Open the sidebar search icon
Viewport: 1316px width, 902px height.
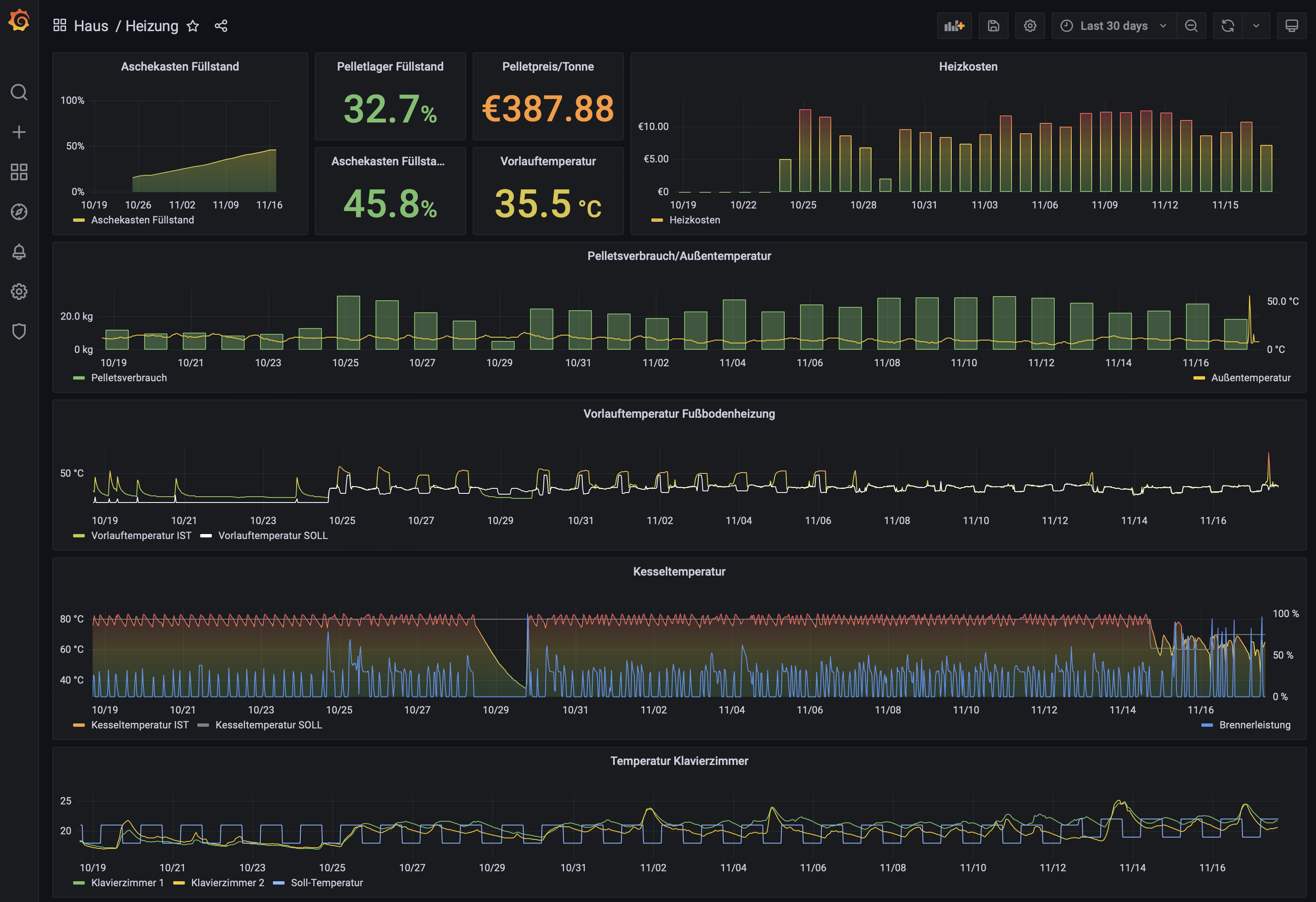[19, 92]
